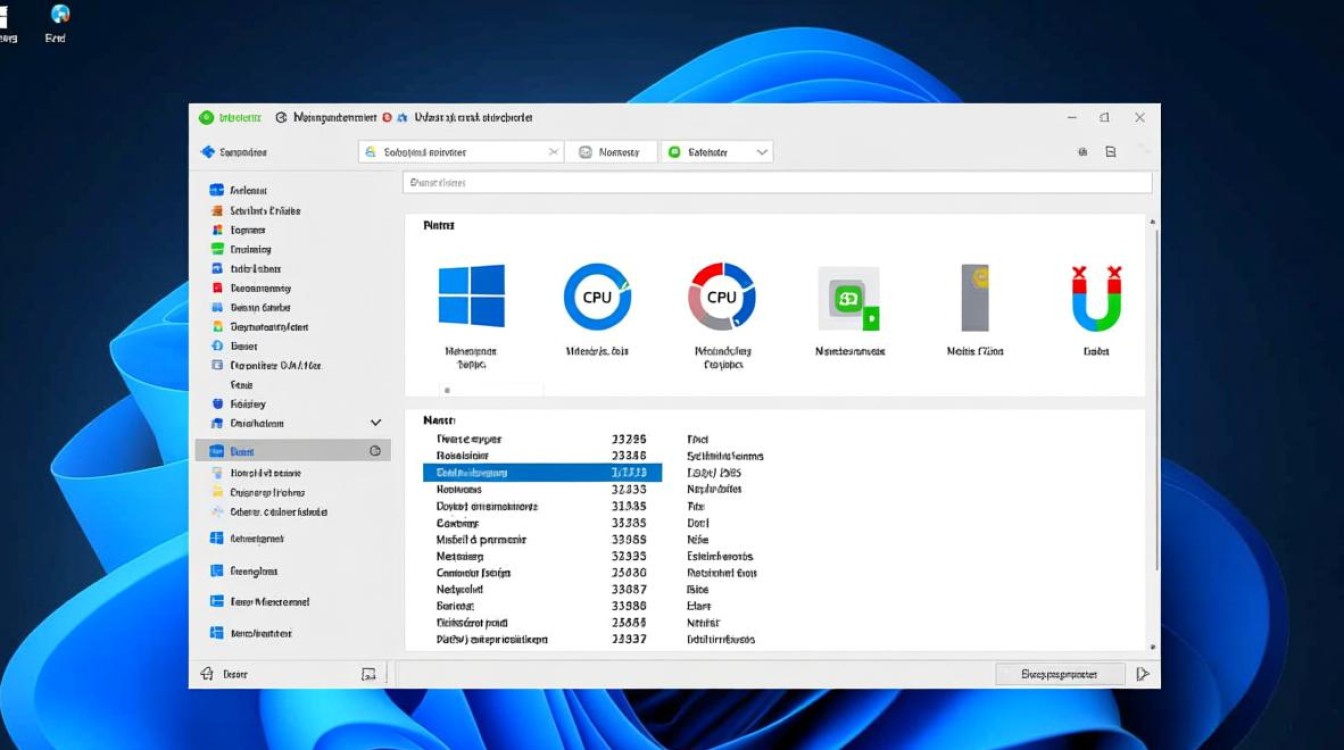Click the small panel icon beside bottom-left home bar

point(368,675)
